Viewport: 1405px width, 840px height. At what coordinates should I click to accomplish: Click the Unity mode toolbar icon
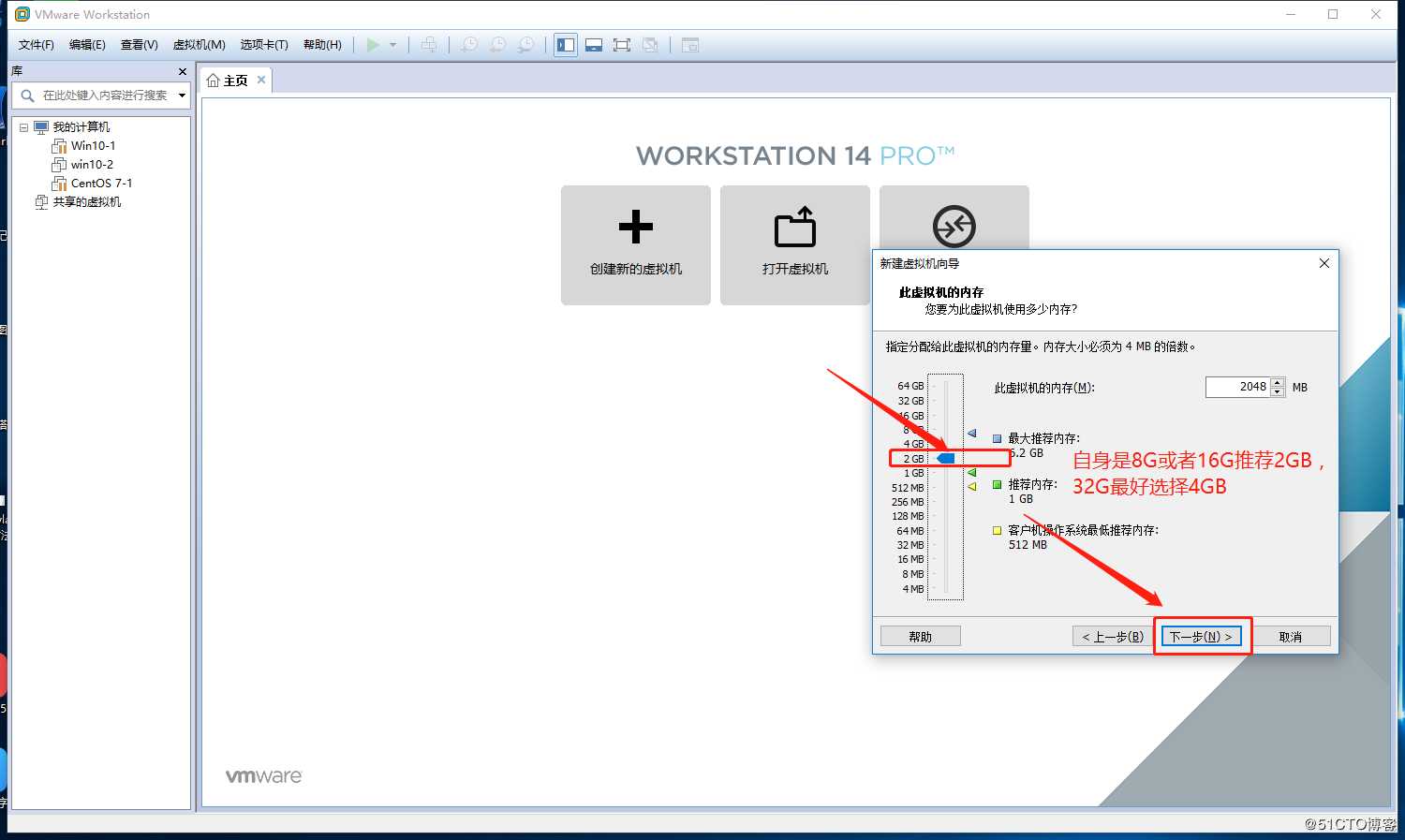click(x=650, y=45)
